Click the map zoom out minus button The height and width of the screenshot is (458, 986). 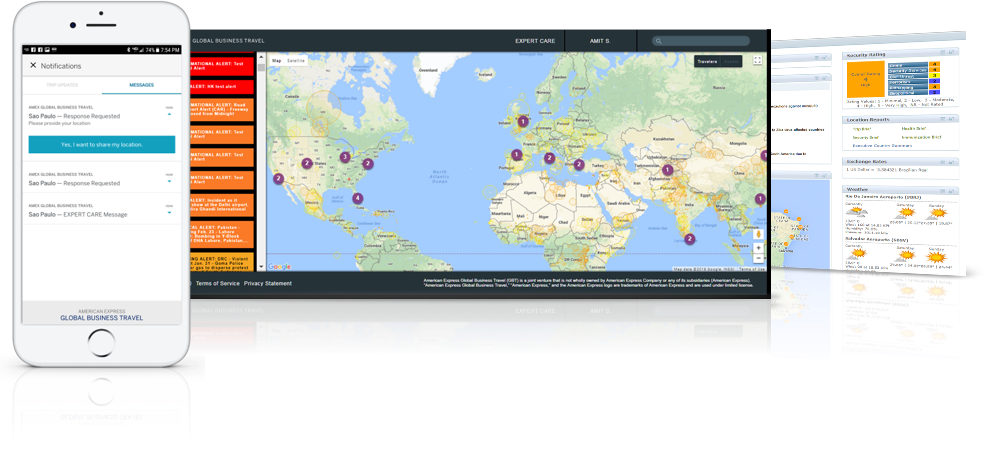(758, 259)
